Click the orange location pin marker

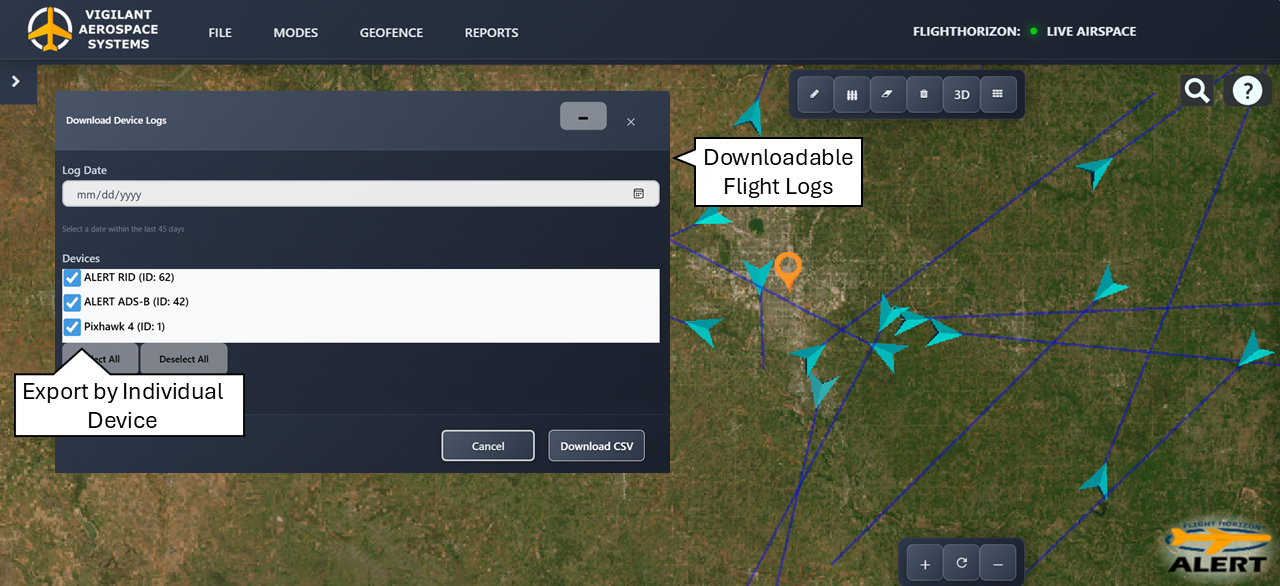pyautogui.click(x=788, y=269)
